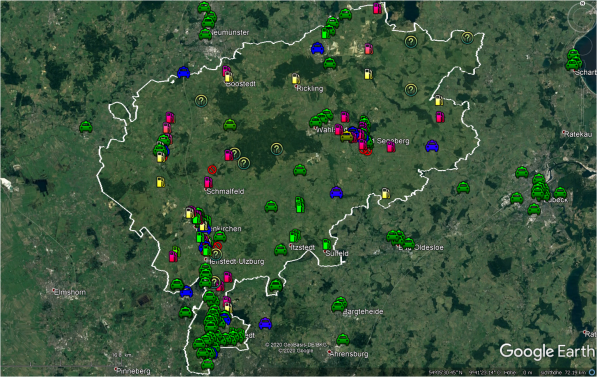Select the blue car marker southeast of Norderstedt
Viewport: 598px width, 378px height.
(265, 323)
